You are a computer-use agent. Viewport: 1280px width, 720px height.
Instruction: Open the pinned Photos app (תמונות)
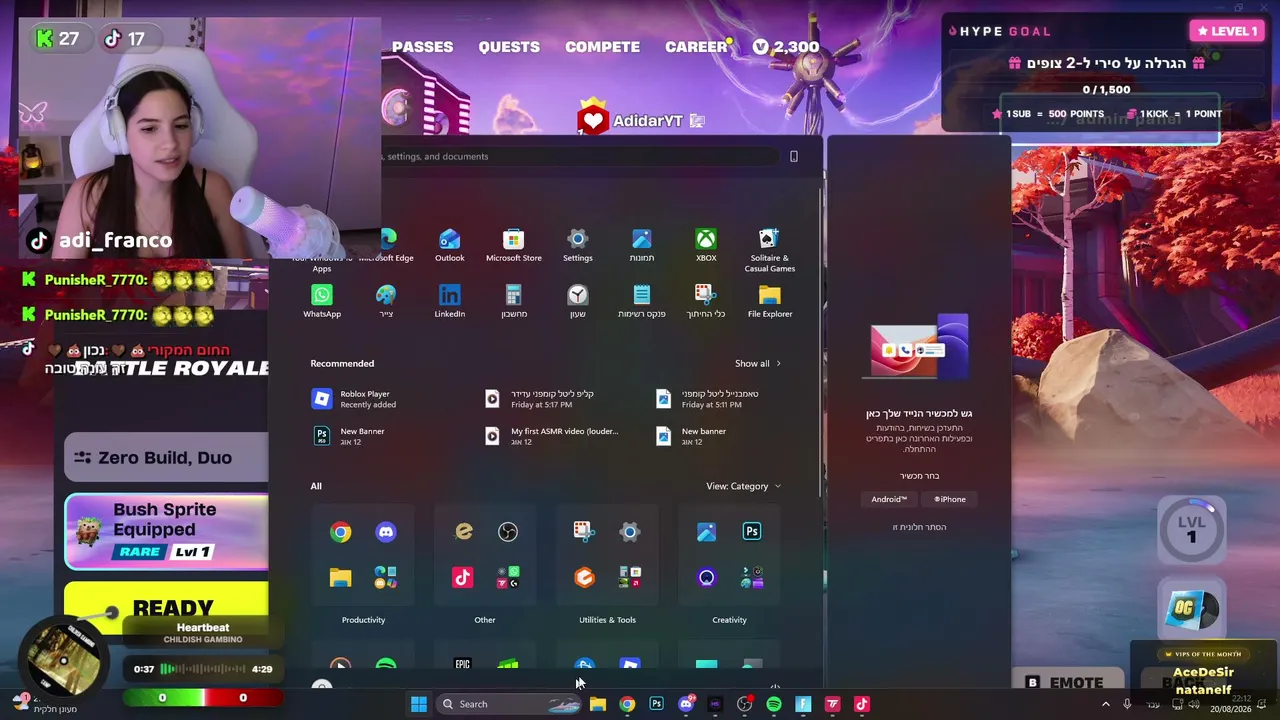click(x=641, y=245)
